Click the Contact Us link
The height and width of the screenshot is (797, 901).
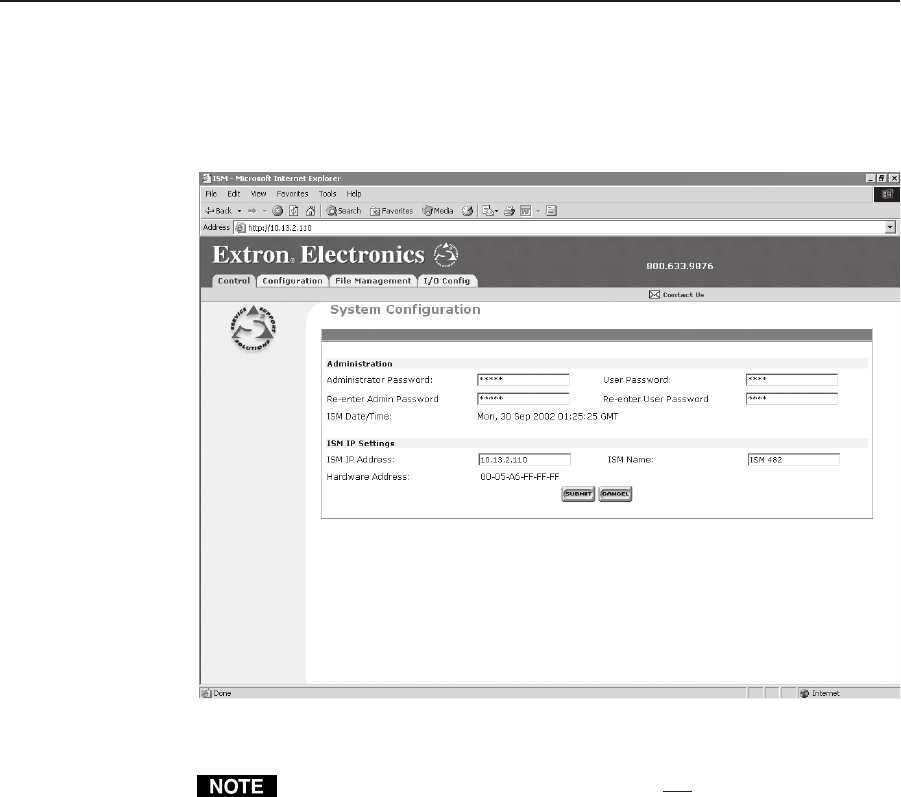[683, 295]
